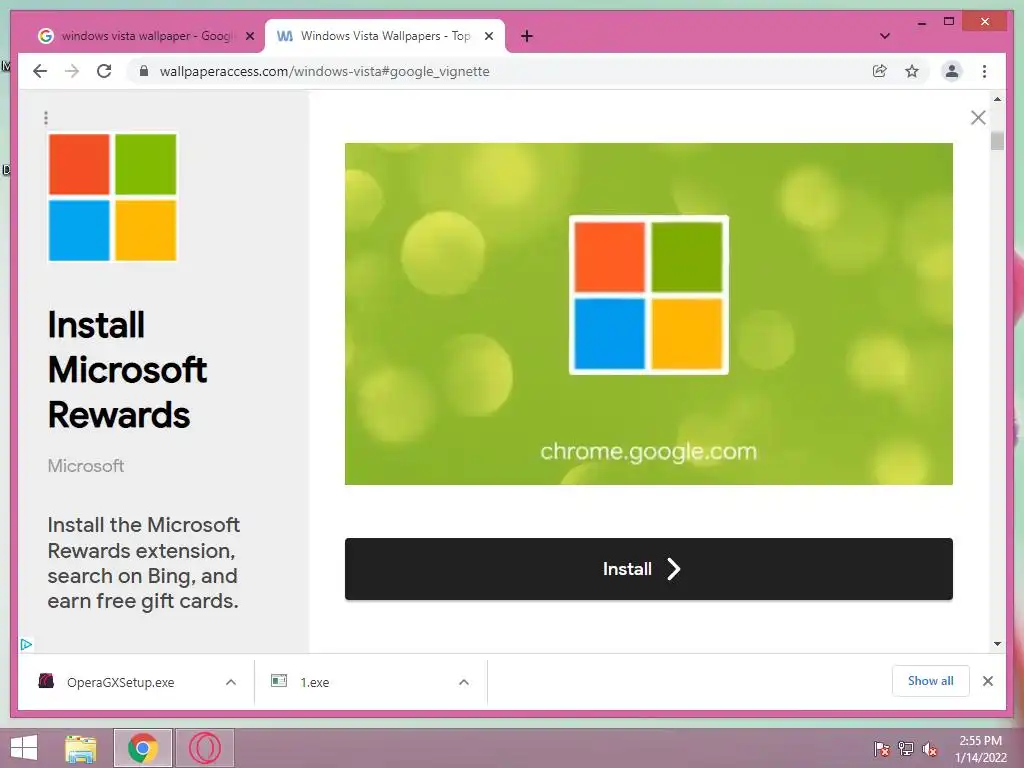1024x768 pixels.
Task: Click the Chrome taskbar icon
Action: pos(142,748)
